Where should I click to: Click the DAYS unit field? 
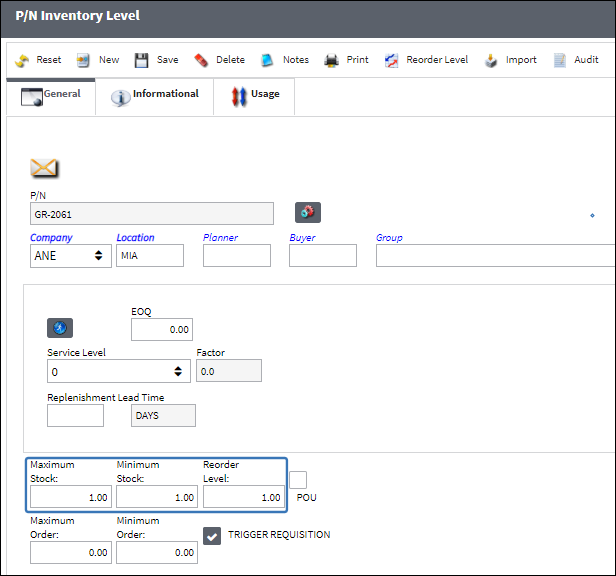pyautogui.click(x=163, y=415)
